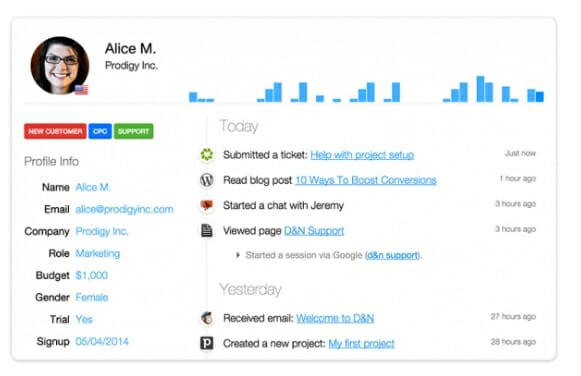Open the My first project link
Screen dimensions: 581x376
[x=361, y=343]
